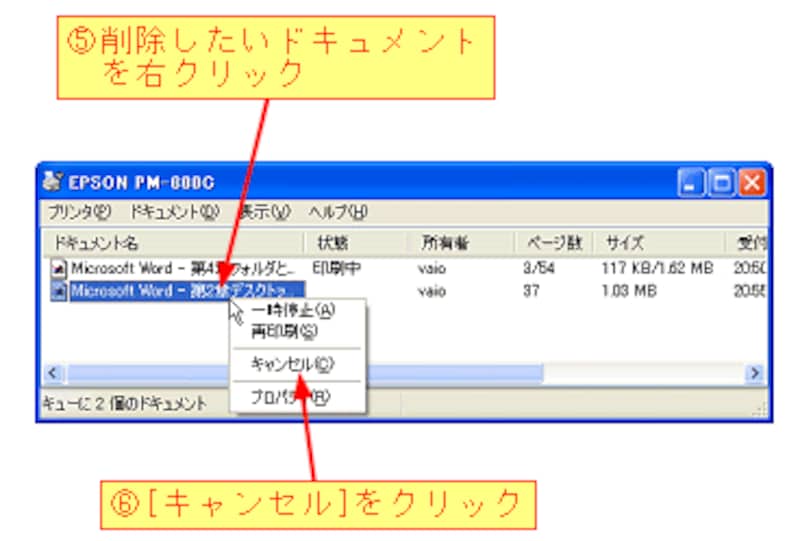This screenshot has width=800, height=541.
Task: Click the horizontal scrollbar thumb
Action: pos(305,373)
